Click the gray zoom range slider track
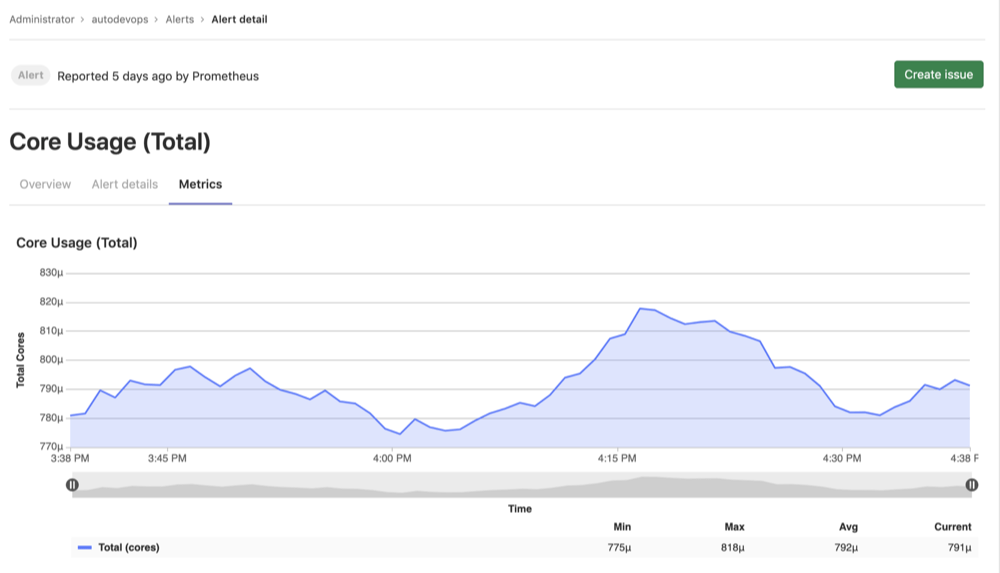The width and height of the screenshot is (1000, 573). (x=520, y=485)
